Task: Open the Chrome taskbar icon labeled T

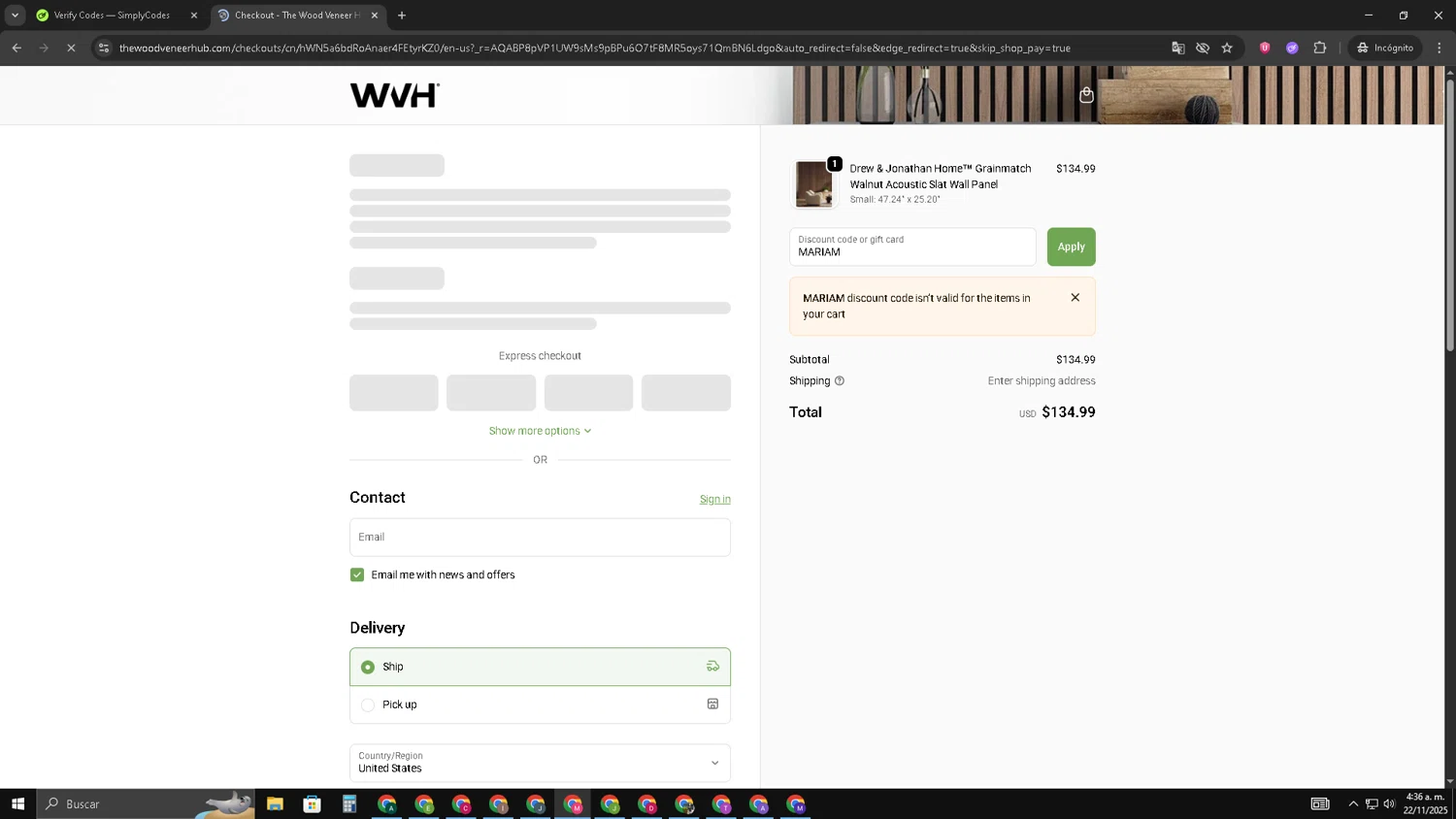Action: (x=721, y=803)
